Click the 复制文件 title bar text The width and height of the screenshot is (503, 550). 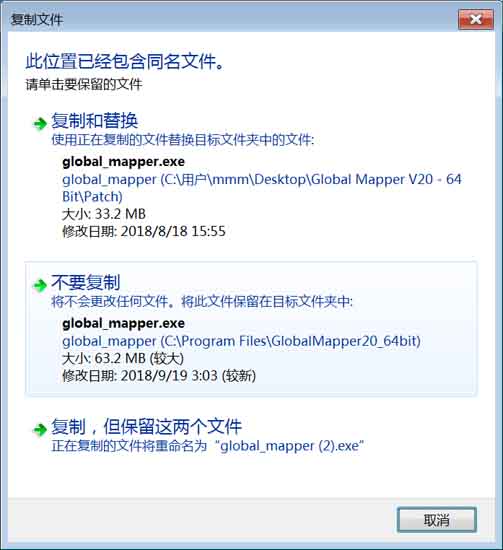point(37,19)
